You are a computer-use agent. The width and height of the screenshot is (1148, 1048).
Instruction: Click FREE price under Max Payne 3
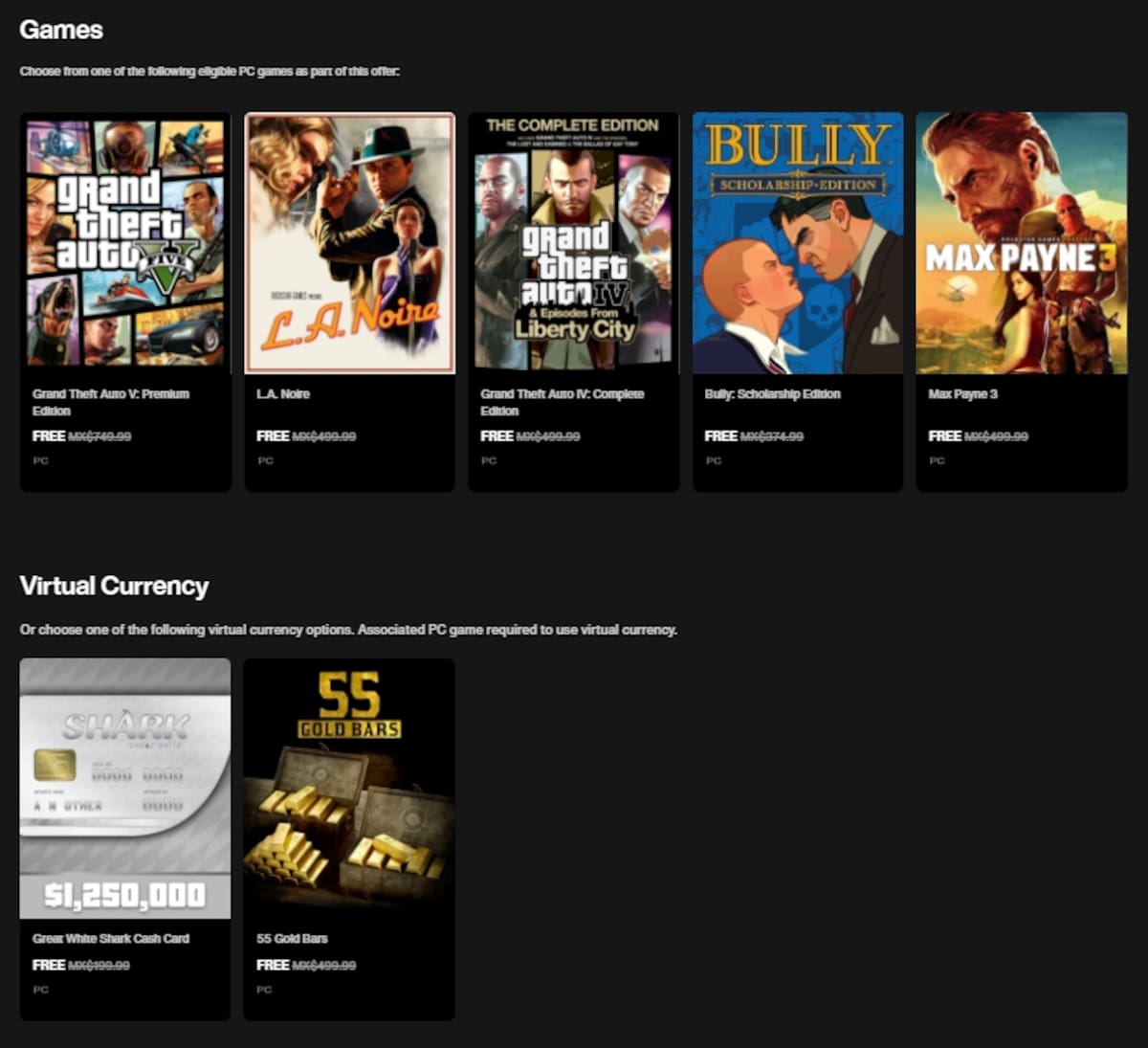944,435
